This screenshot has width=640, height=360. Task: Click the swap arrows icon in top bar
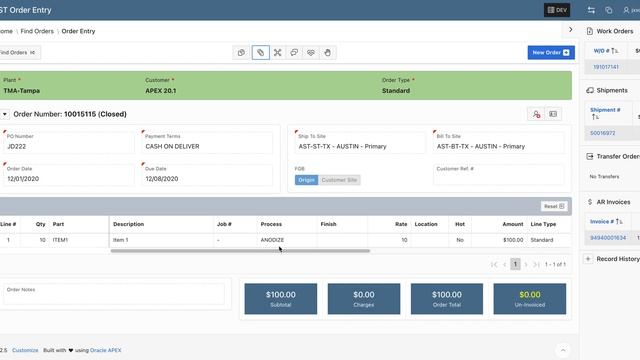tap(591, 10)
